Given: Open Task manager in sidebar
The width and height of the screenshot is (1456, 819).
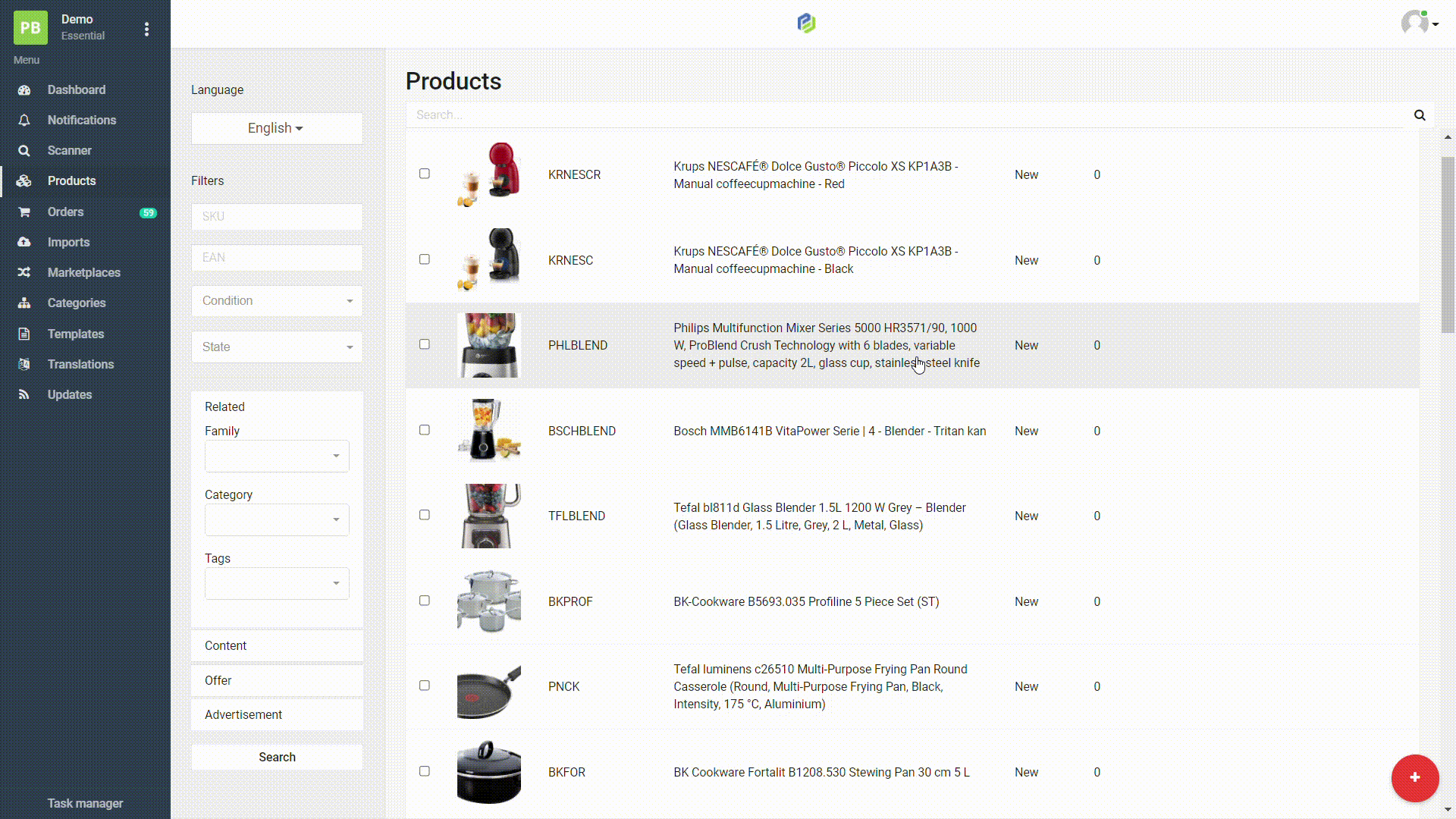Looking at the screenshot, I should pyautogui.click(x=85, y=804).
